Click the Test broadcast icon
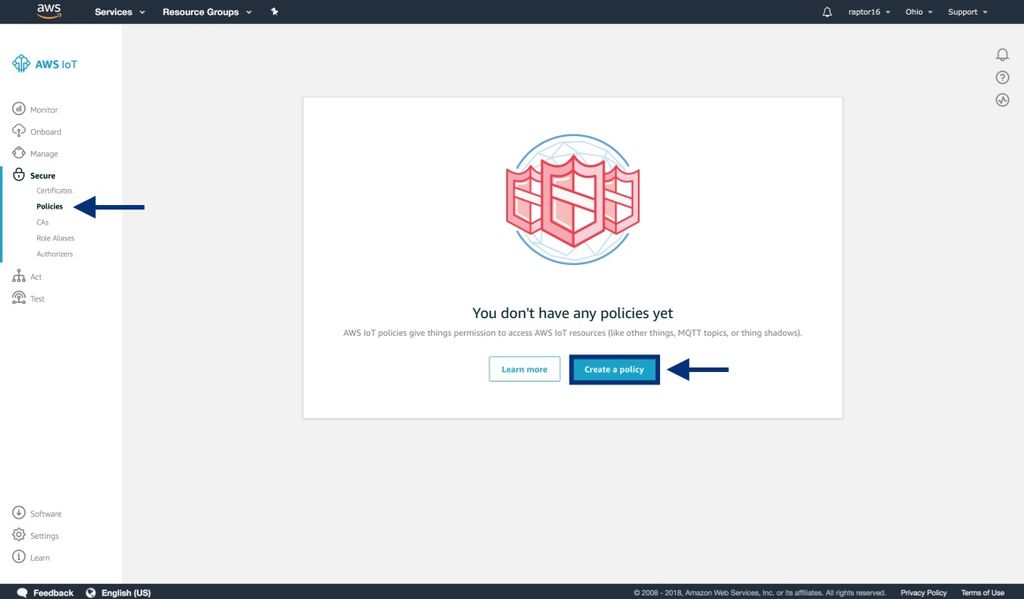The width and height of the screenshot is (1024, 599). click(x=19, y=298)
